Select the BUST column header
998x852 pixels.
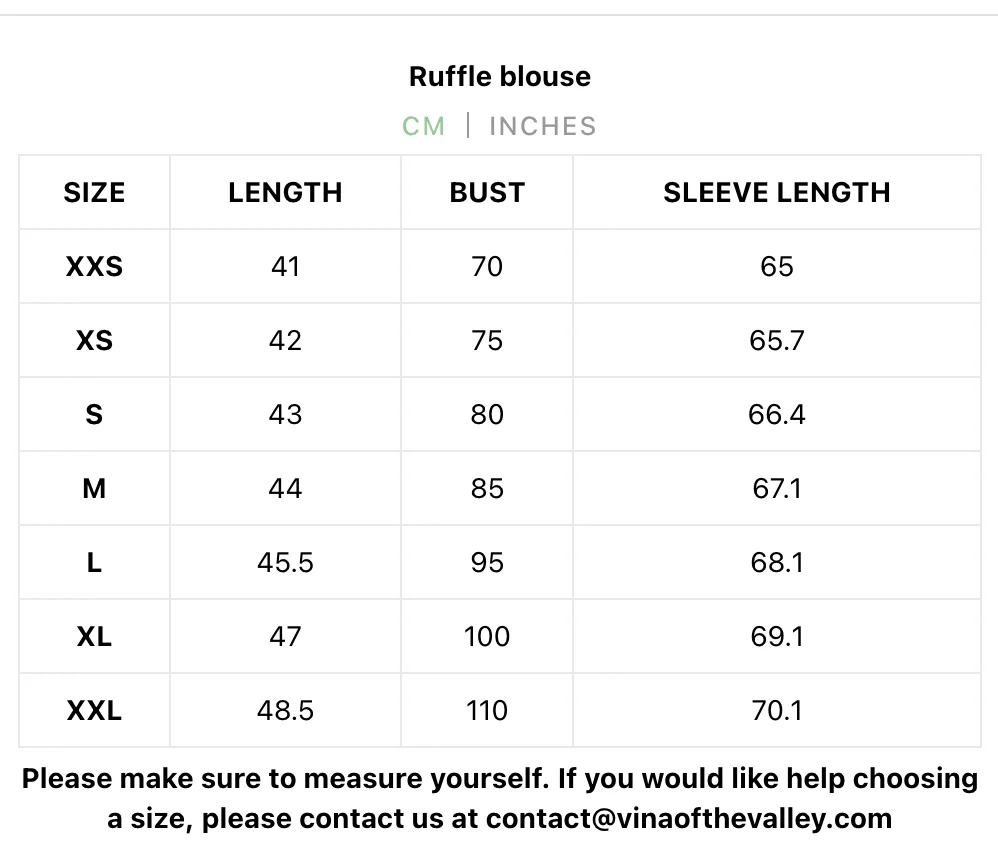pos(487,192)
